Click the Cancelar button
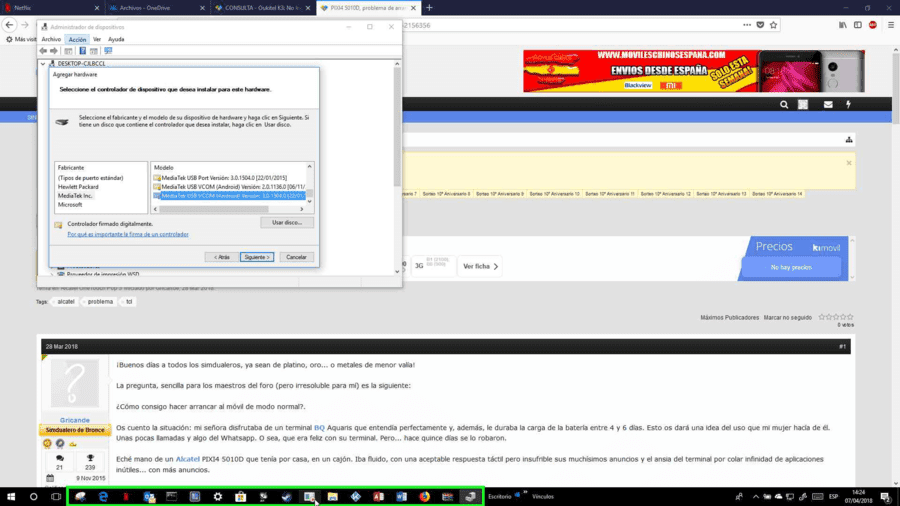 tap(296, 257)
